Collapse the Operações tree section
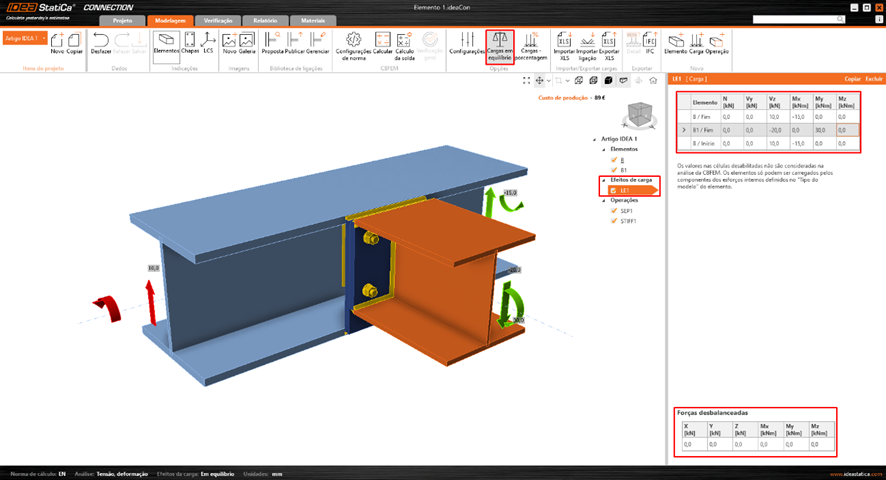This screenshot has width=886, height=480. pyautogui.click(x=604, y=200)
